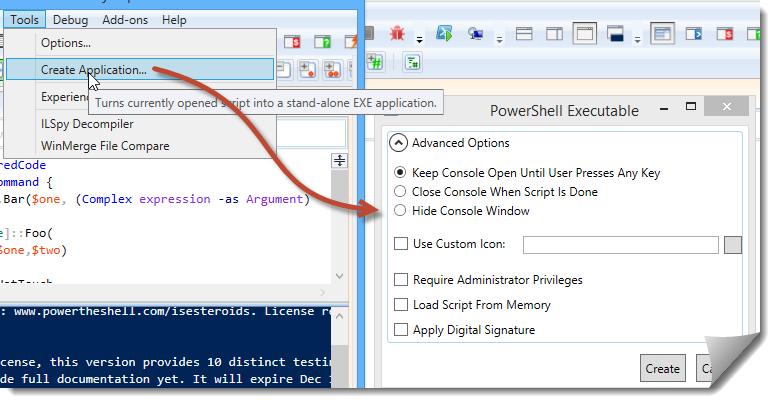The height and width of the screenshot is (403, 775).
Task: Collapse the Advanced Options expander
Action: [x=399, y=143]
